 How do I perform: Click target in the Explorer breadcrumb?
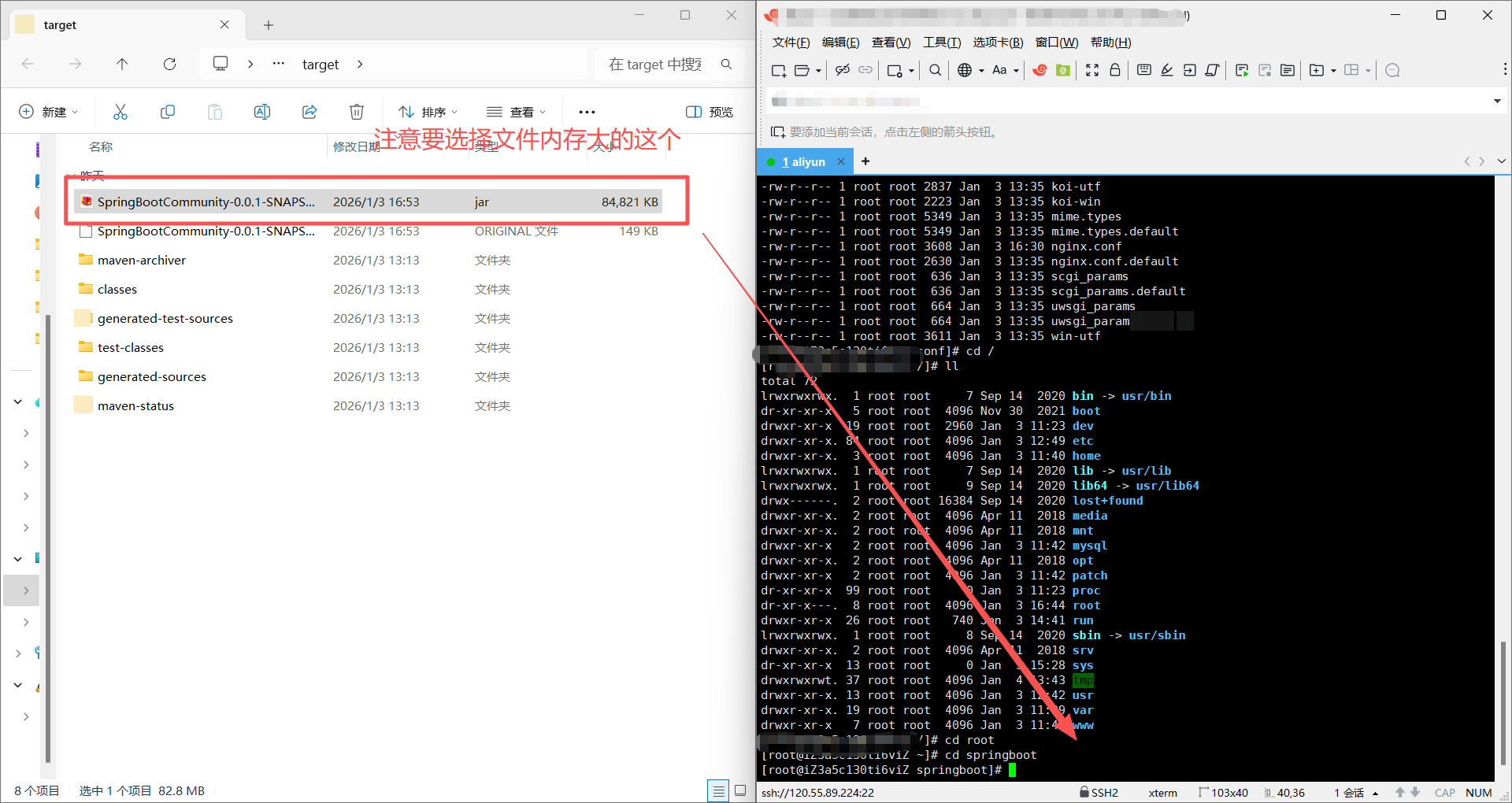pos(321,65)
